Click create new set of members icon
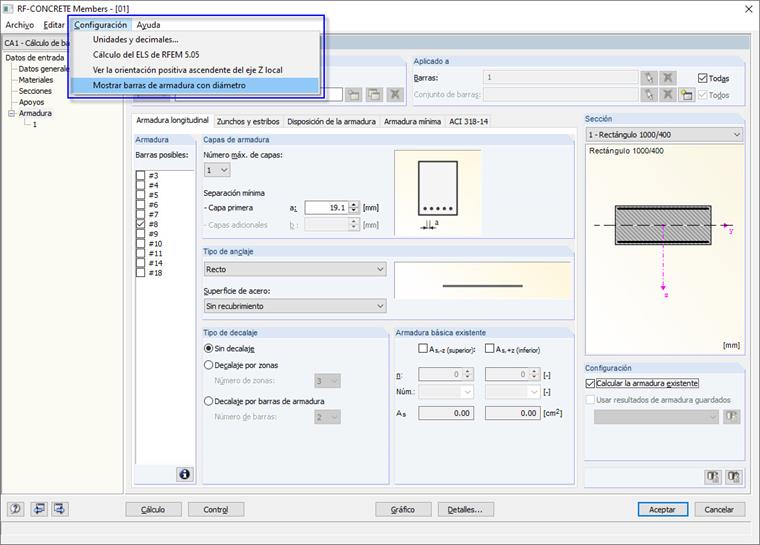The width and height of the screenshot is (760, 545). (x=686, y=95)
